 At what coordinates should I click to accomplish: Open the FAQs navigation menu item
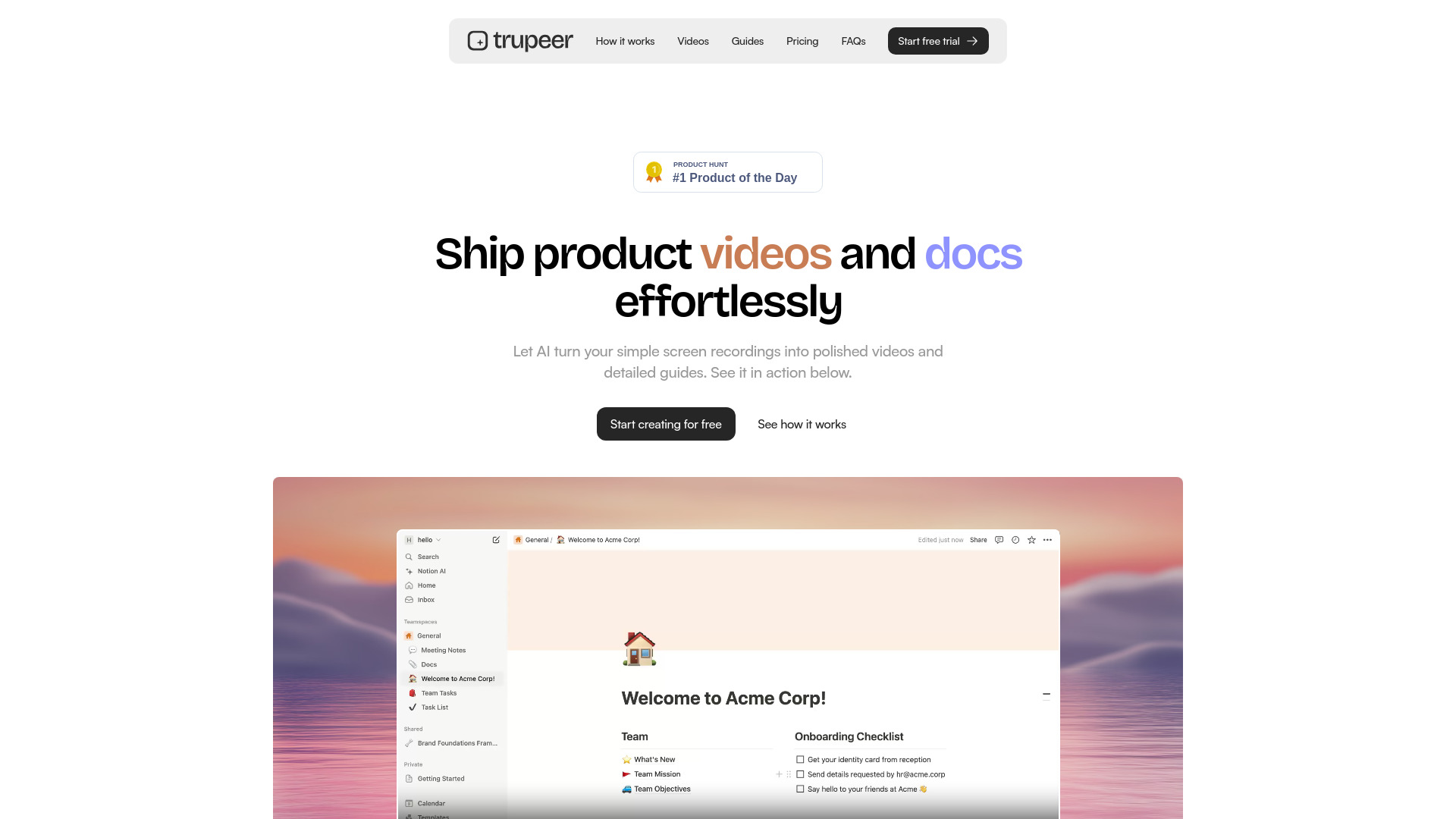[853, 41]
